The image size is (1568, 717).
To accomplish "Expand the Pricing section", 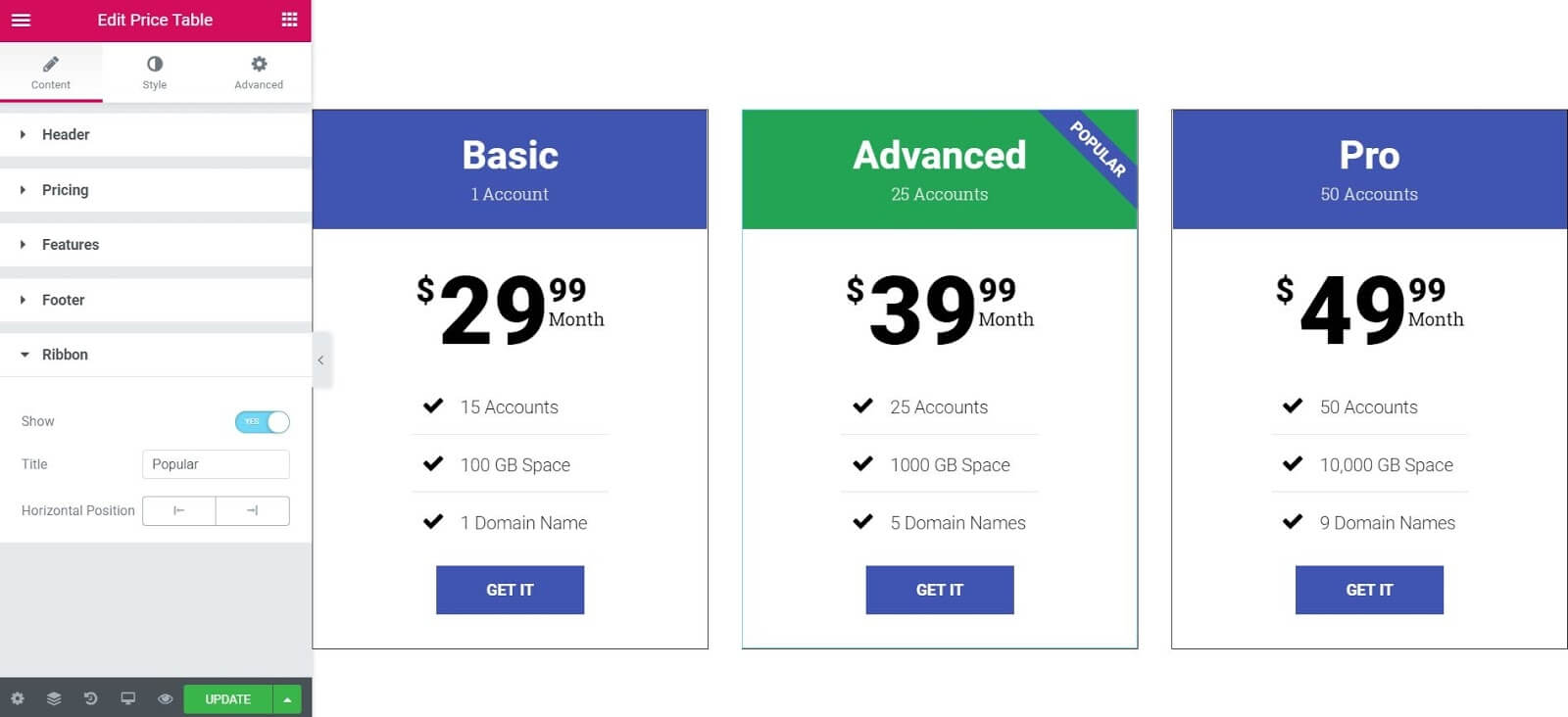I will pyautogui.click(x=65, y=189).
